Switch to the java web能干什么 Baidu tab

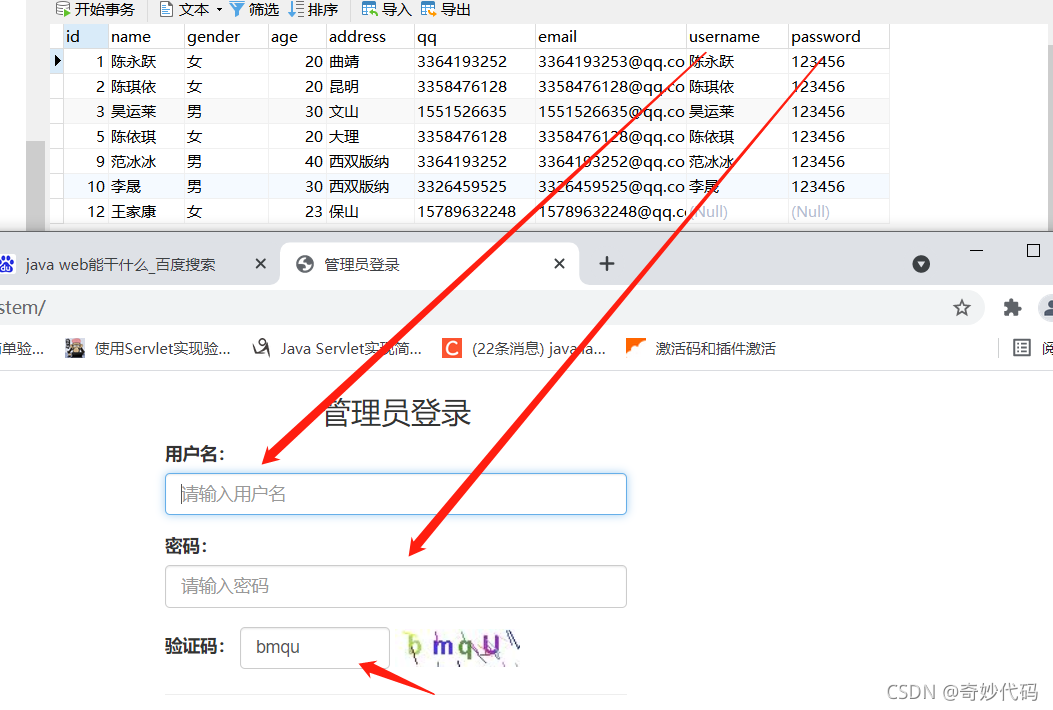tap(121, 265)
